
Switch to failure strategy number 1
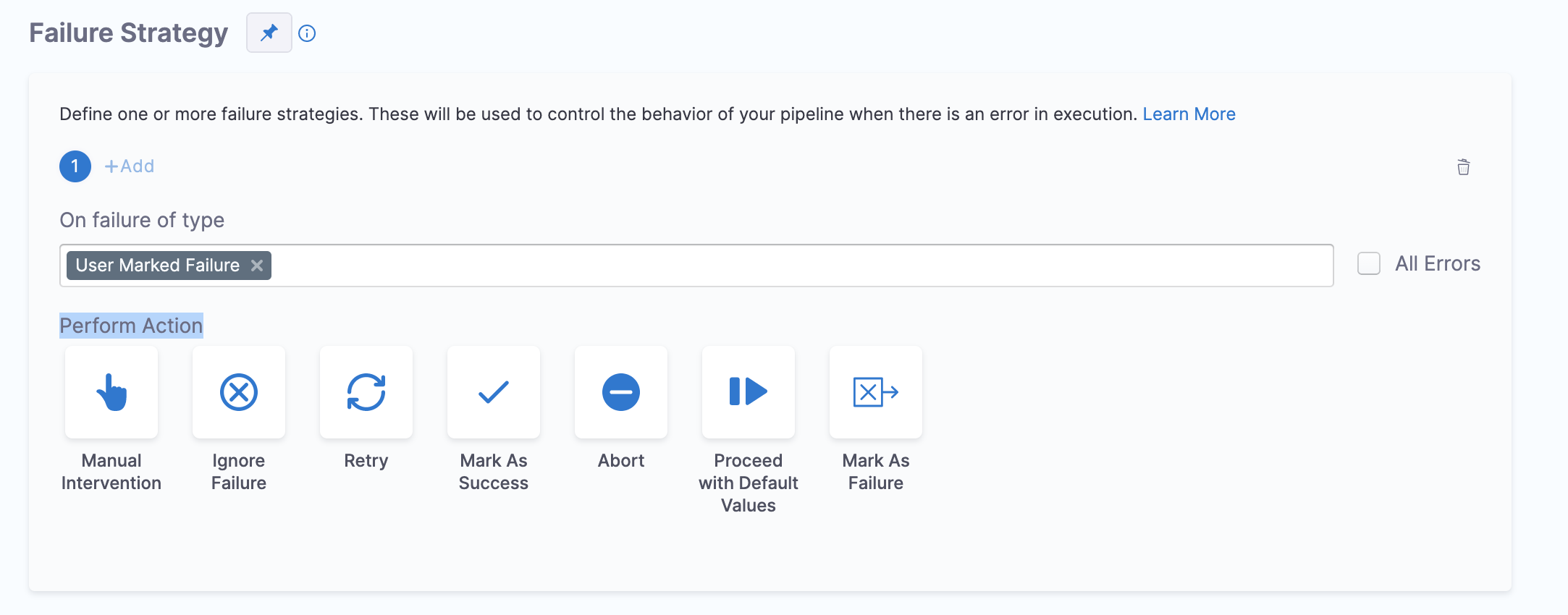tap(75, 166)
